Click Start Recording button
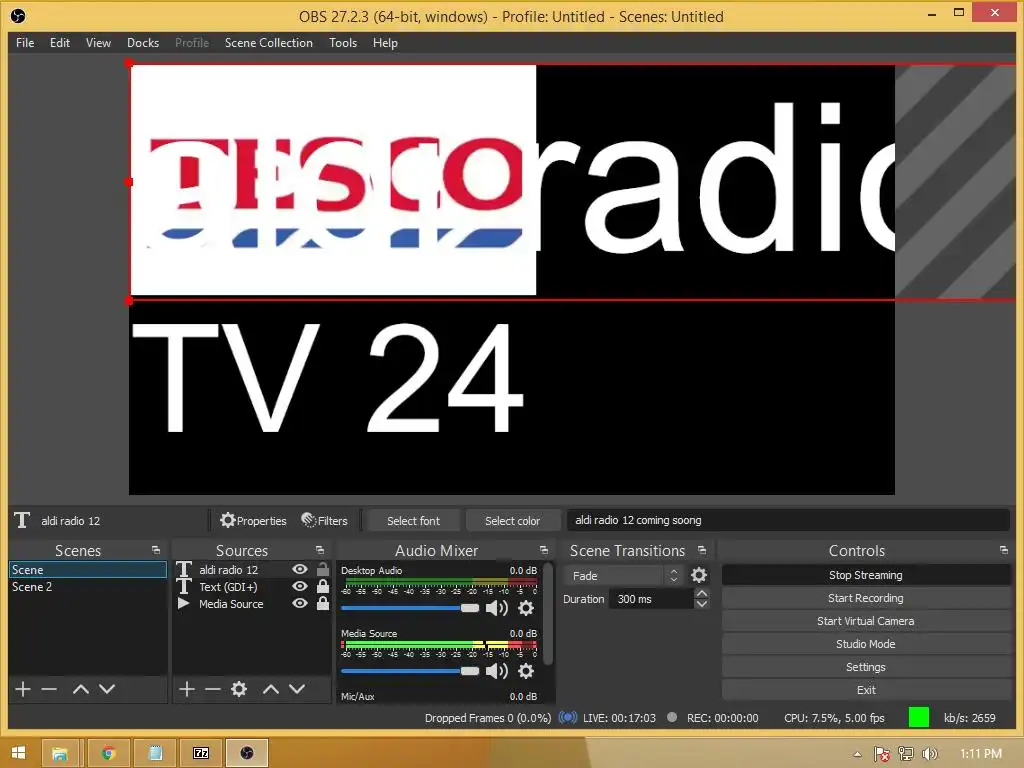The height and width of the screenshot is (768, 1024). (x=866, y=598)
